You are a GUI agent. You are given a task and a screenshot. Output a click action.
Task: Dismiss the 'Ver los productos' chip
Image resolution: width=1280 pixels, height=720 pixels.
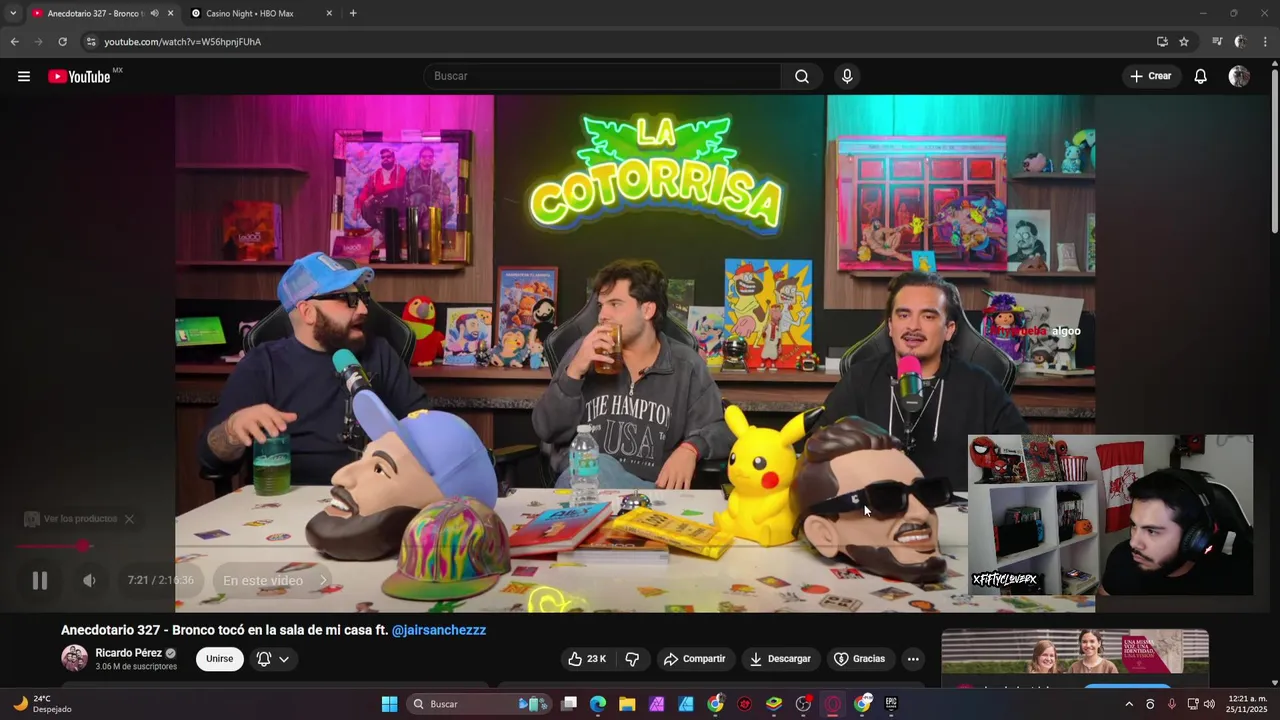(129, 519)
